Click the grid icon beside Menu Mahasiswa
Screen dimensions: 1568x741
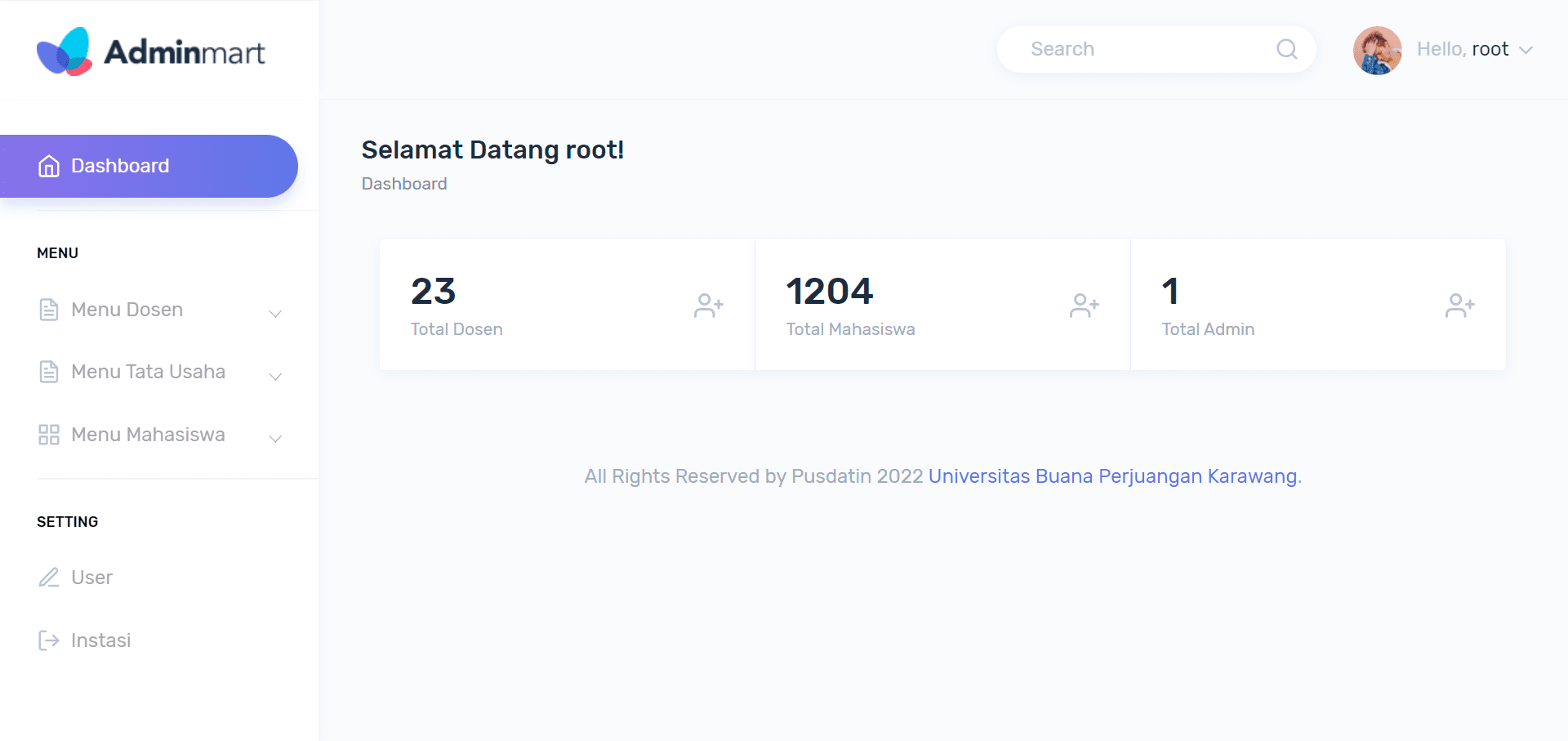pos(49,435)
